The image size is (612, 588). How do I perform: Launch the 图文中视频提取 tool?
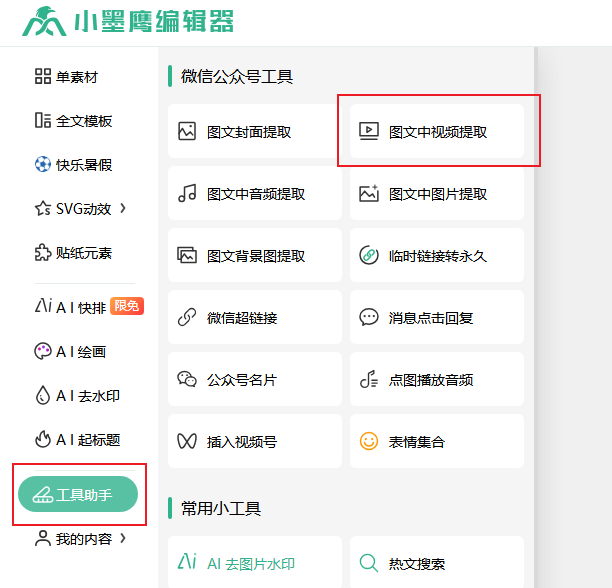(x=437, y=131)
